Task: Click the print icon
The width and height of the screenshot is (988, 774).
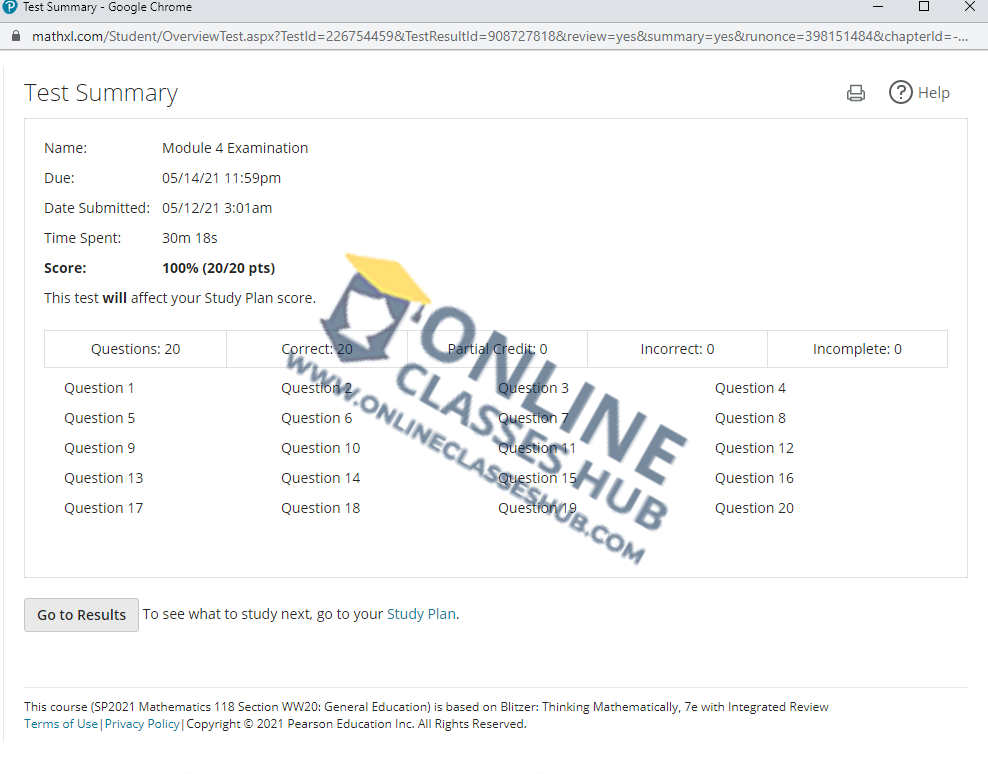Action: [x=855, y=93]
